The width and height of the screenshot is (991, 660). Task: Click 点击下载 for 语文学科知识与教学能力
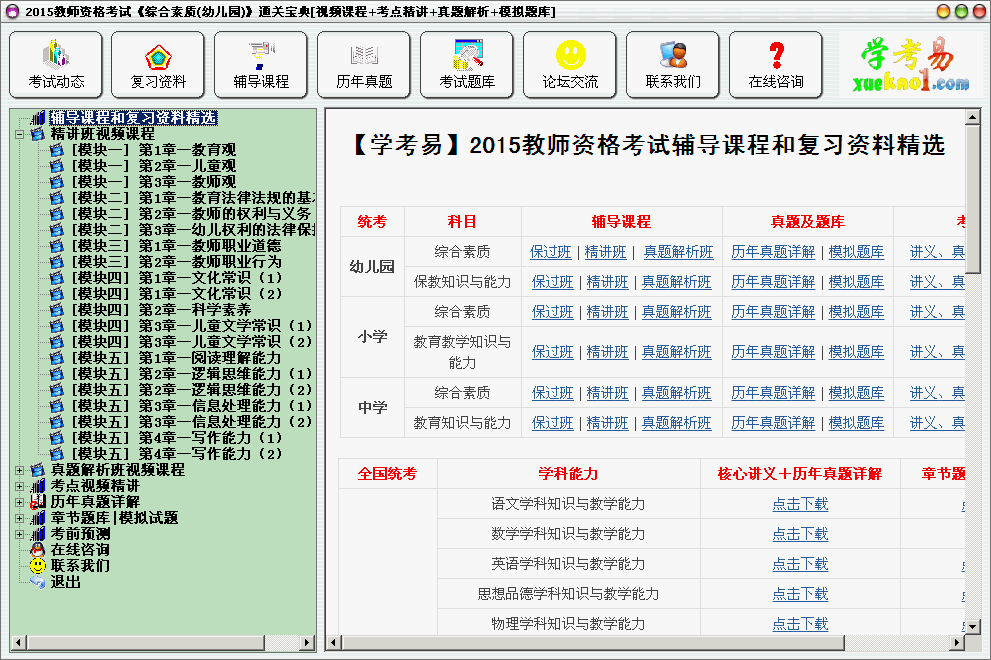[x=800, y=504]
